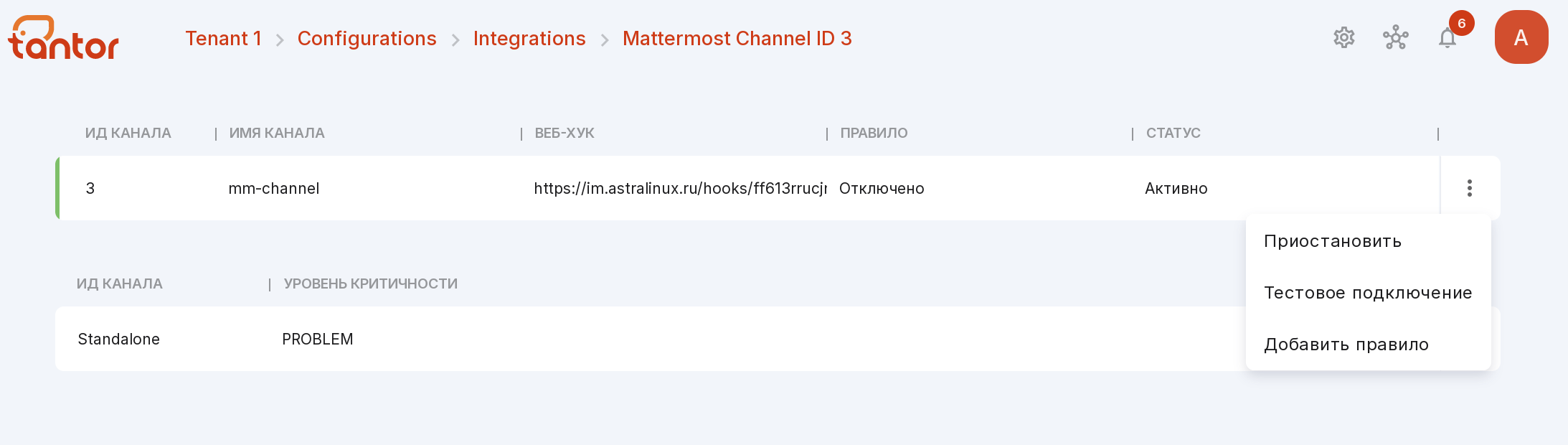The image size is (1568, 445).
Task: Click the Tantor logo
Action: (x=63, y=37)
